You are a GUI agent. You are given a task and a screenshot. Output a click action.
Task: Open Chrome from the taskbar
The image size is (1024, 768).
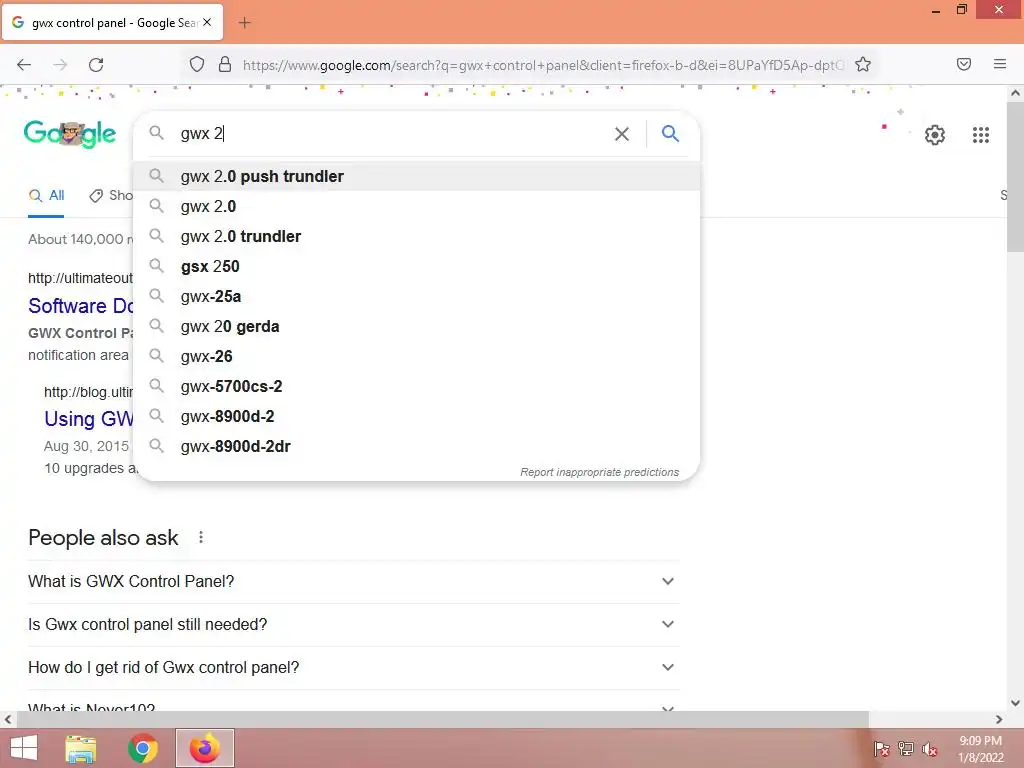click(x=143, y=748)
